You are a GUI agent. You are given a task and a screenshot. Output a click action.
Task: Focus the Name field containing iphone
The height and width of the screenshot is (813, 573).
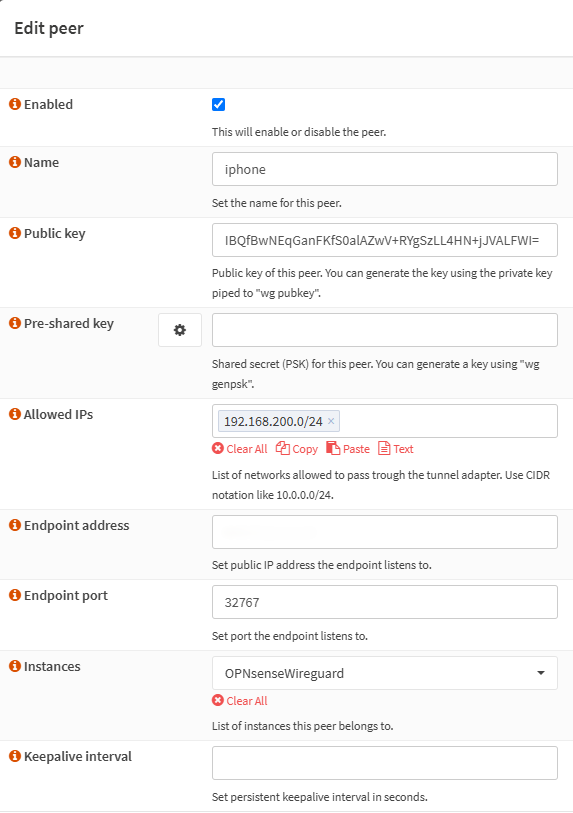click(x=385, y=169)
